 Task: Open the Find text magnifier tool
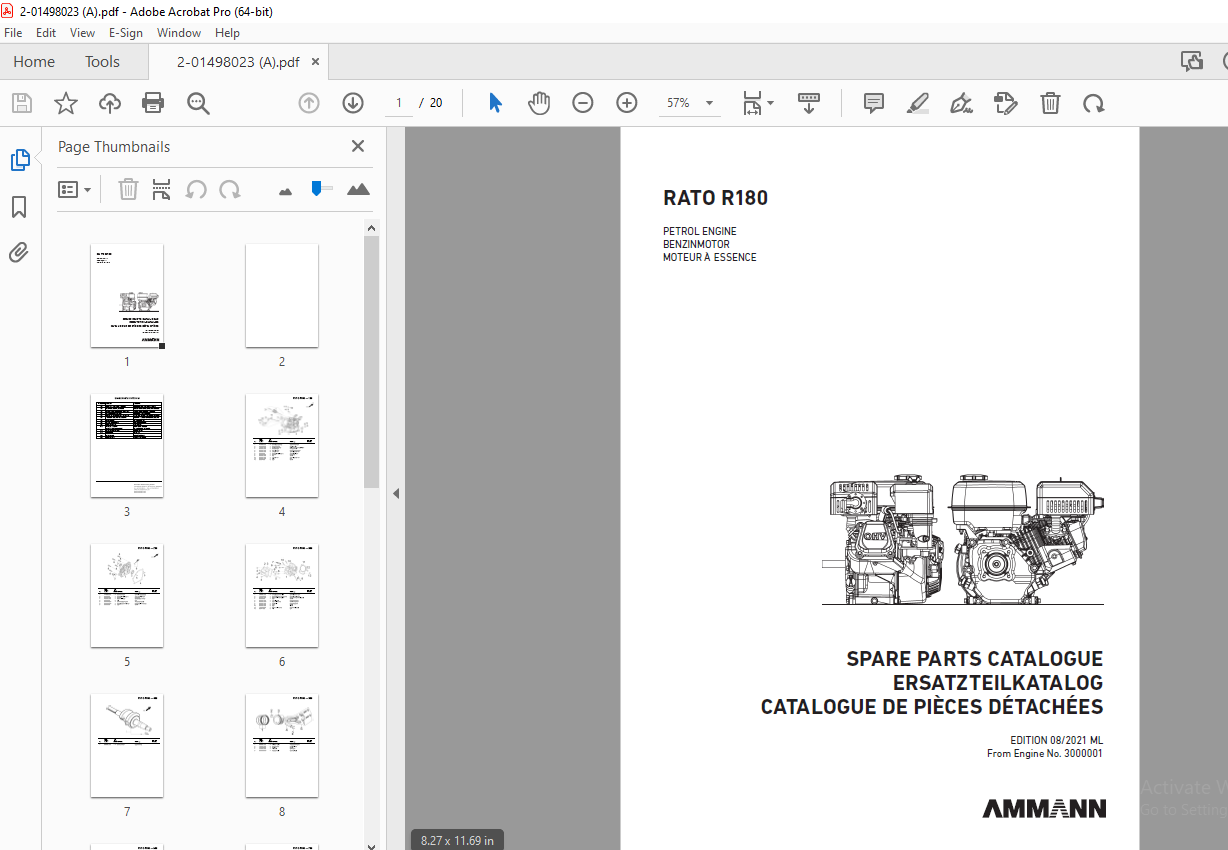(197, 103)
